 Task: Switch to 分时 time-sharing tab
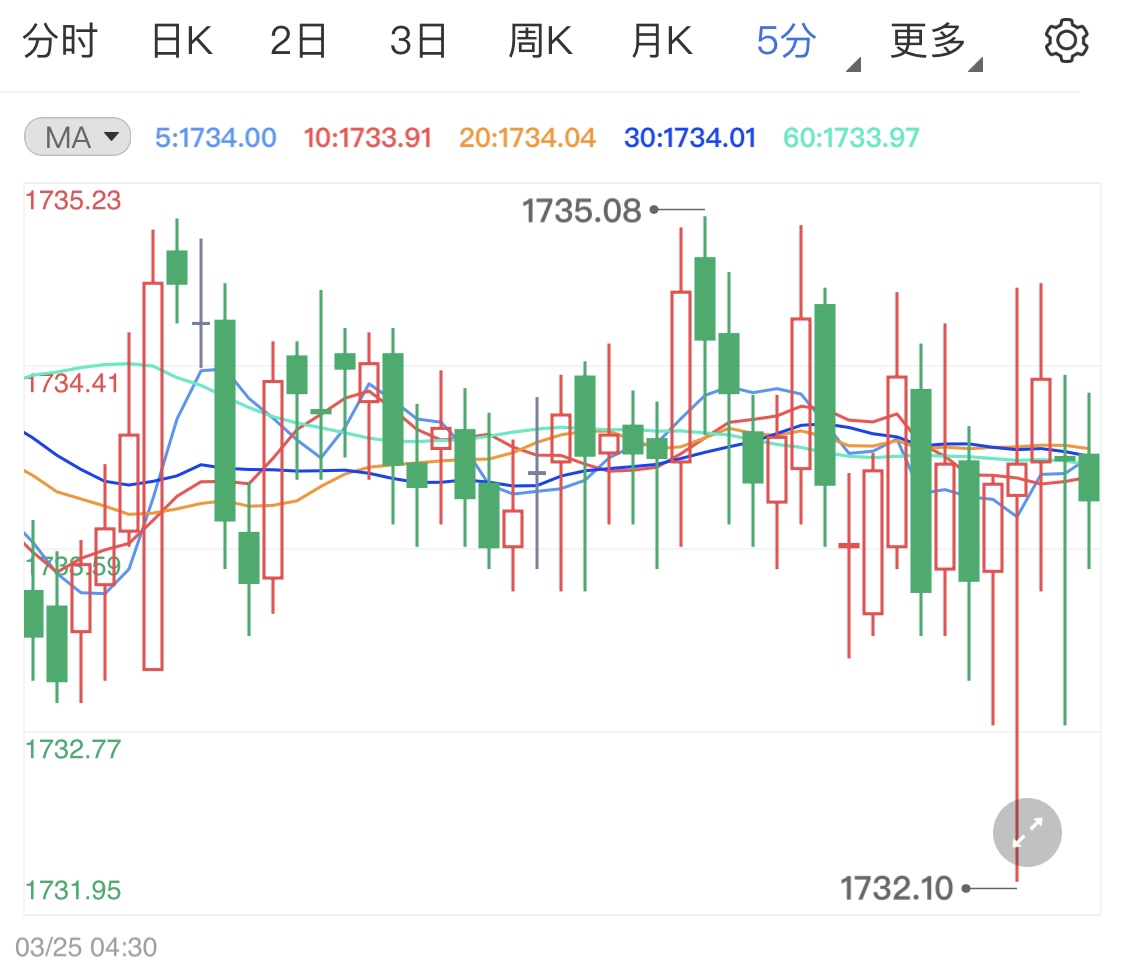point(60,41)
